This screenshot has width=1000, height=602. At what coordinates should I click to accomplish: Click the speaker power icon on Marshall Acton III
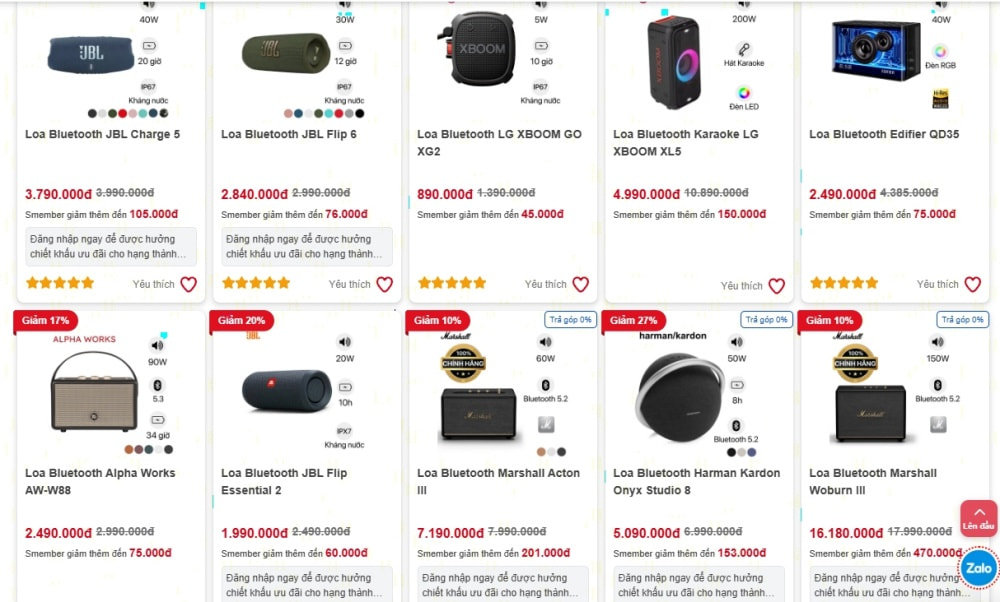[x=545, y=342]
